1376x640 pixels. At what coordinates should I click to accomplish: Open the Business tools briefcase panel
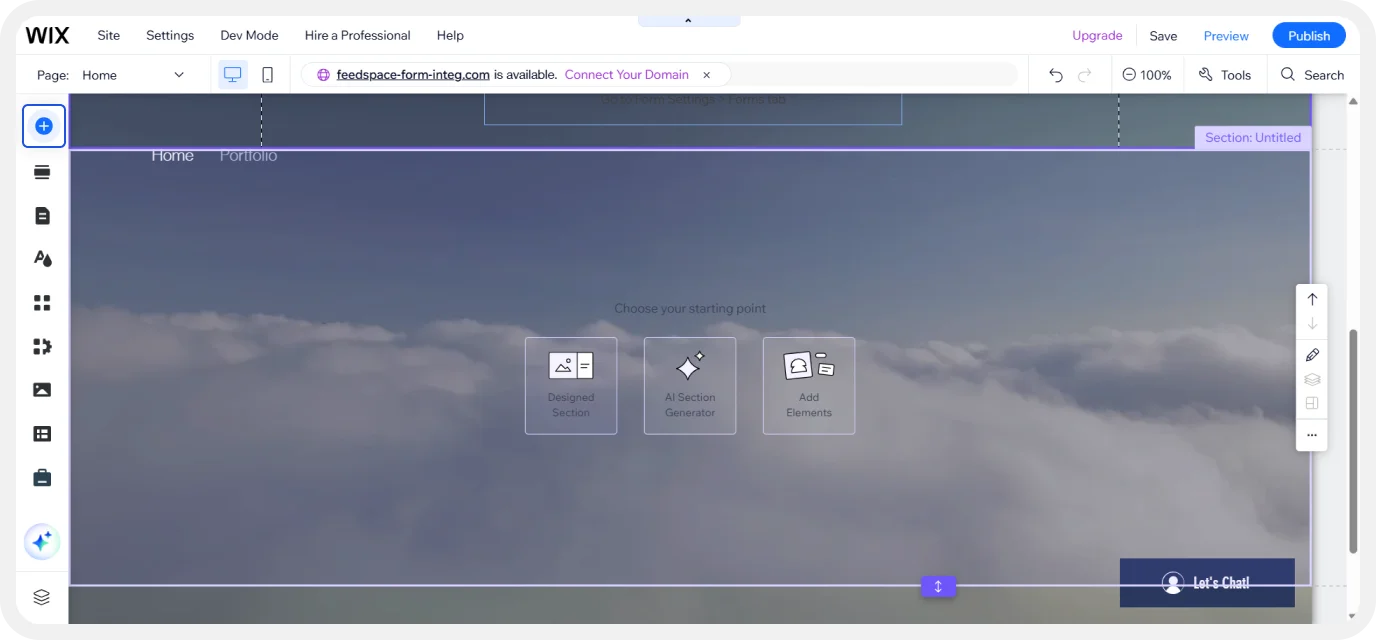point(42,477)
